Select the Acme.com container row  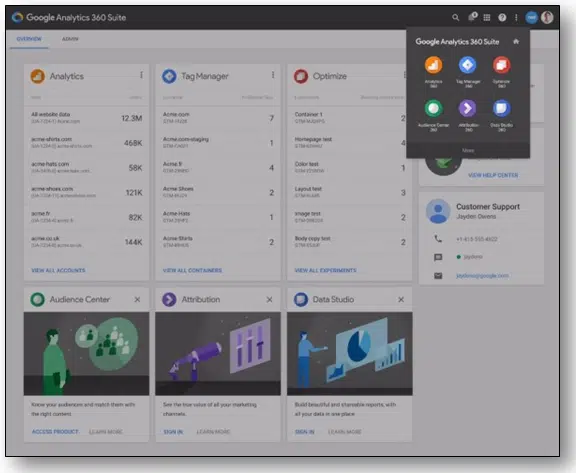[218, 118]
